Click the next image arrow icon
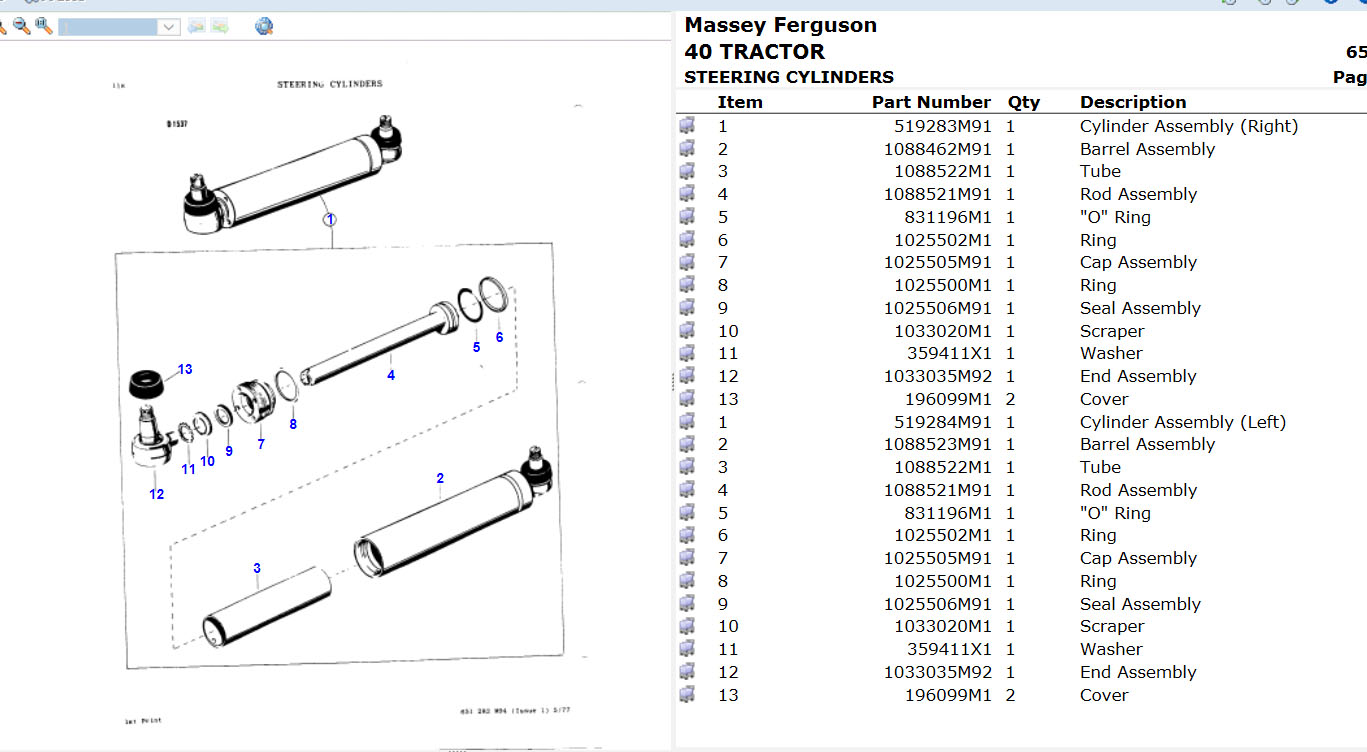1367x752 pixels. click(x=220, y=27)
